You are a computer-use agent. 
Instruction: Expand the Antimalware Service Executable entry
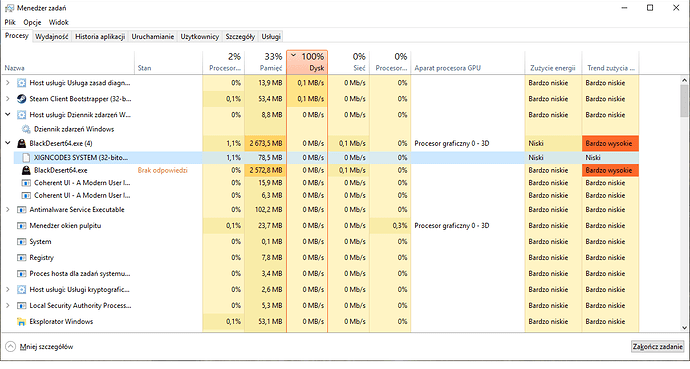point(7,210)
